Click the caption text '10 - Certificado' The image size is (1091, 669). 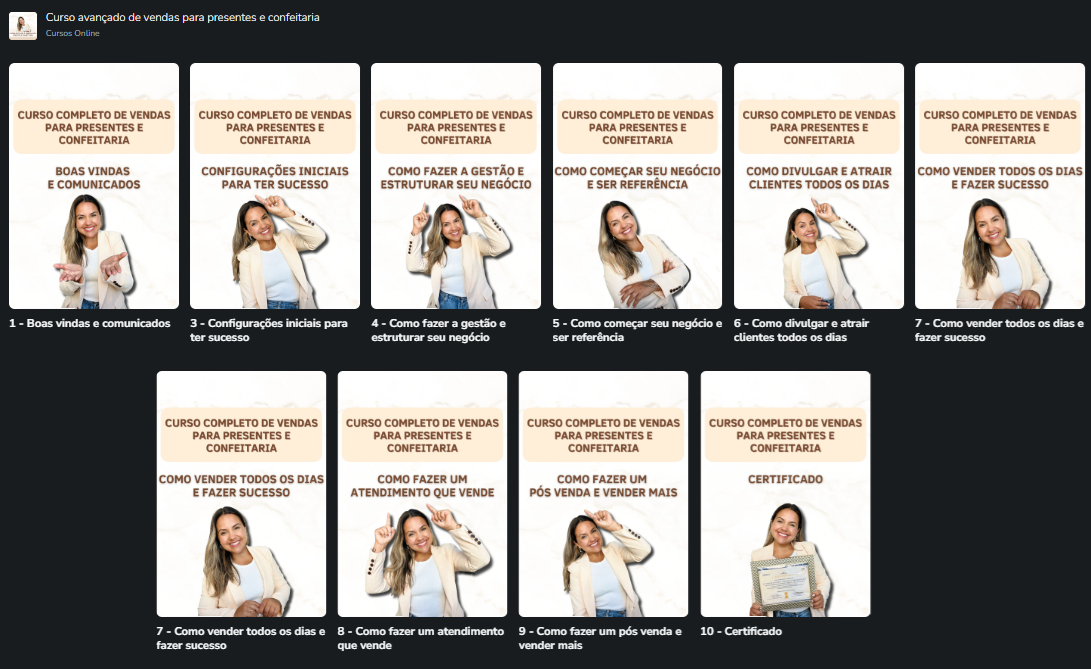click(741, 632)
